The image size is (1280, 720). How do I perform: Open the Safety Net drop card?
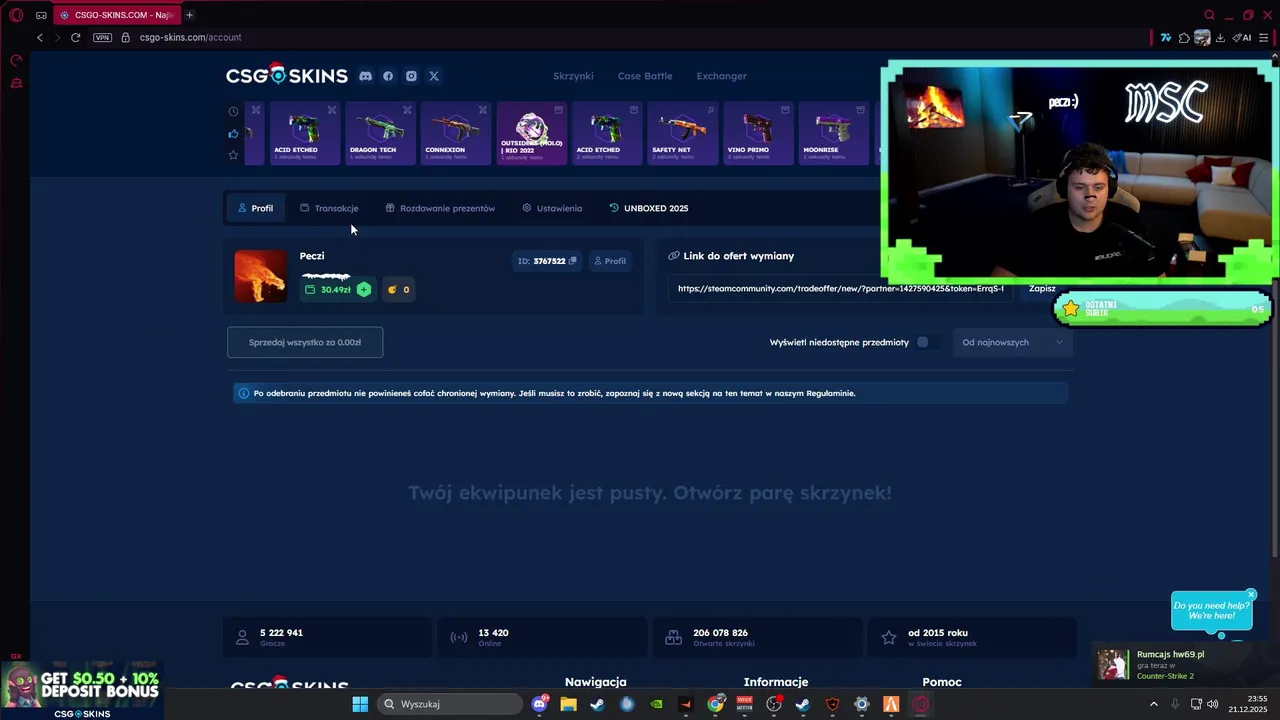pos(682,133)
